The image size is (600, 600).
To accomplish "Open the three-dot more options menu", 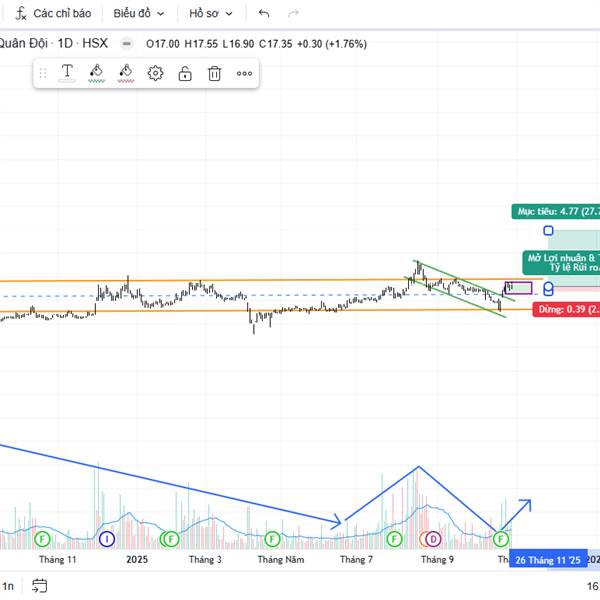I will (244, 73).
